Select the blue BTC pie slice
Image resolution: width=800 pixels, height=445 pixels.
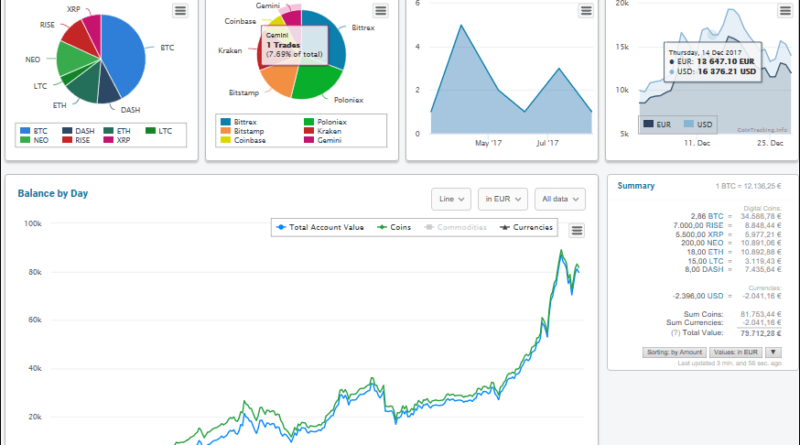(125, 54)
